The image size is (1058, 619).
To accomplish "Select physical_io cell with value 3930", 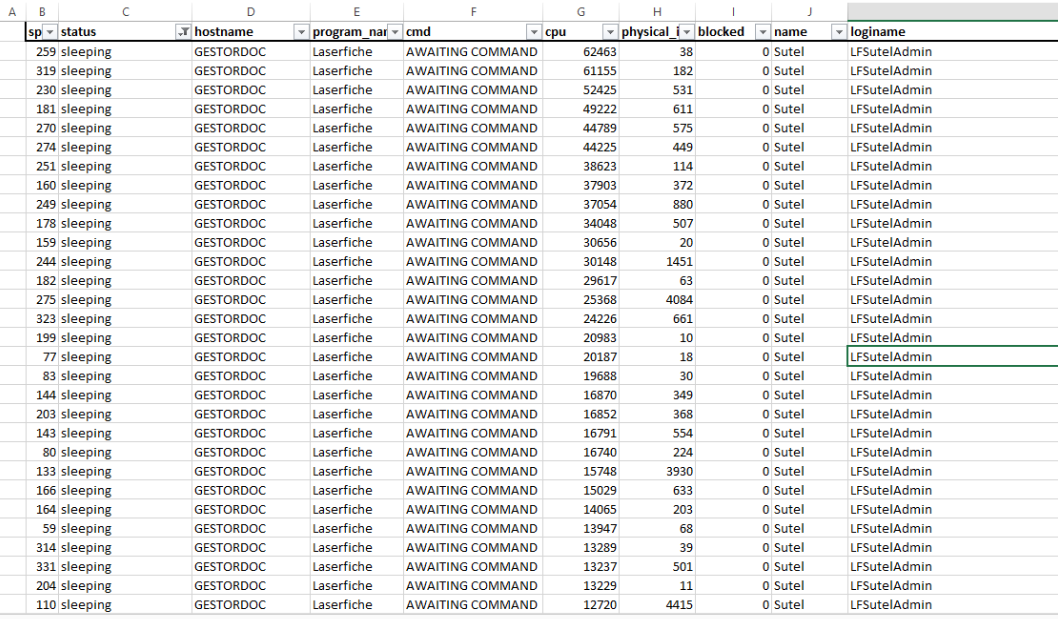I will point(657,471).
